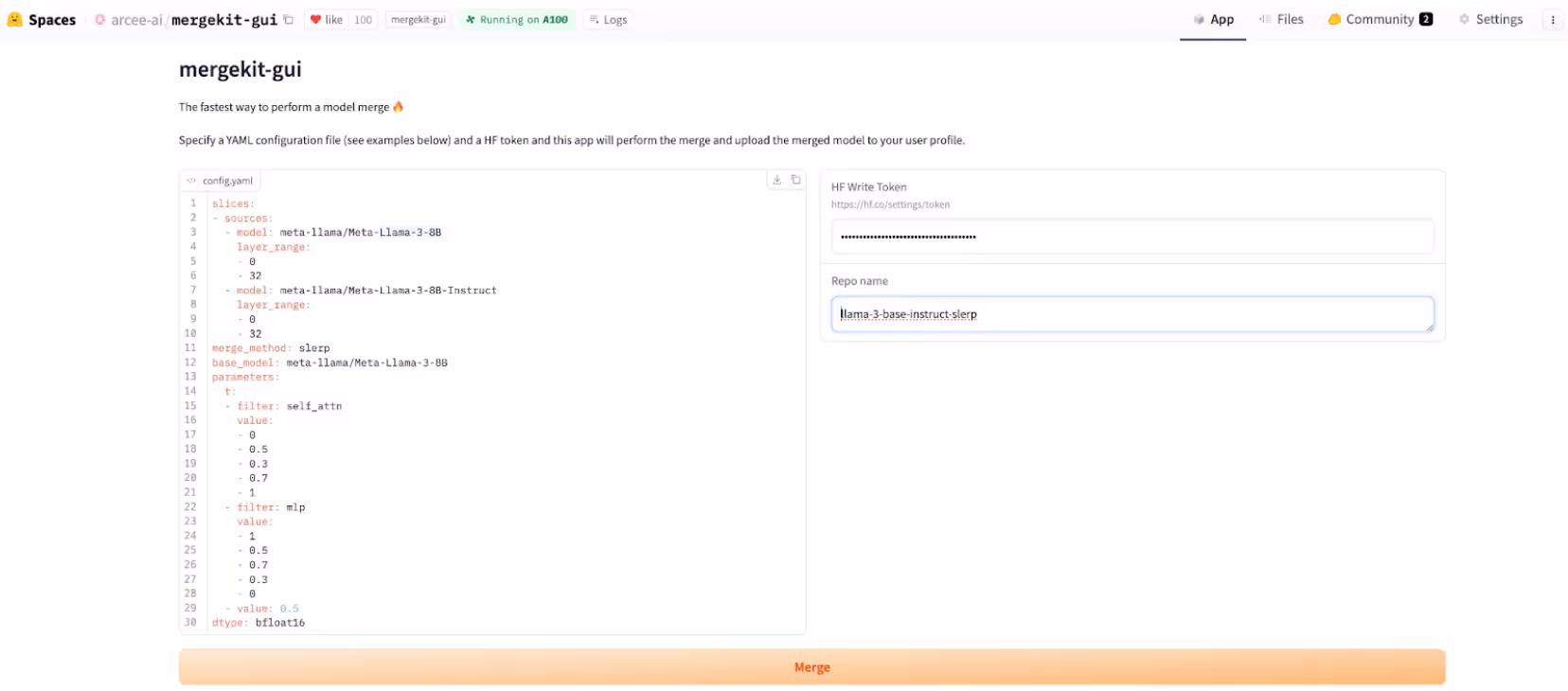
Task: Select the config.yaml file tab
Action: click(220, 180)
